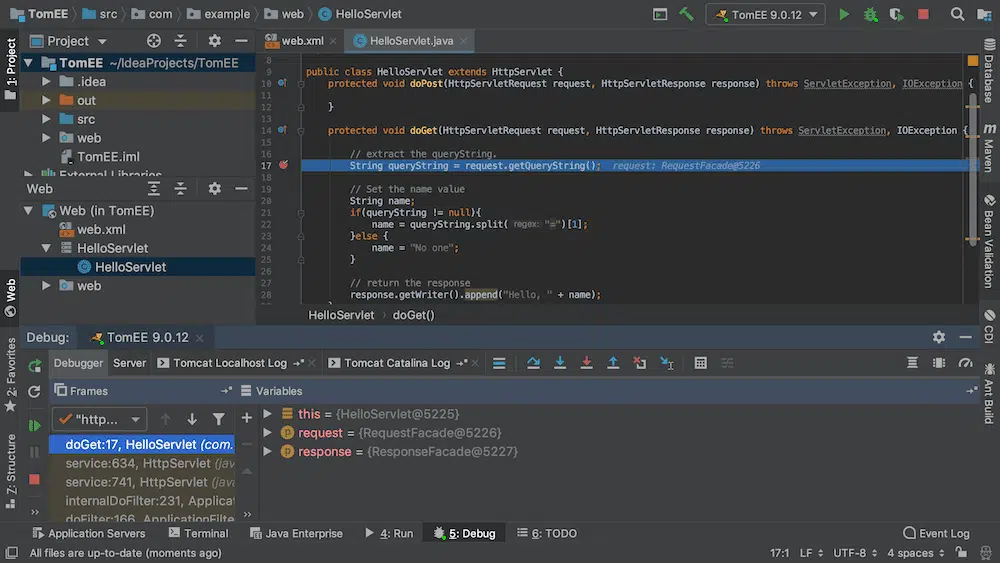Stop the server with the red square
Screen dimensions: 1000x563
923,14
